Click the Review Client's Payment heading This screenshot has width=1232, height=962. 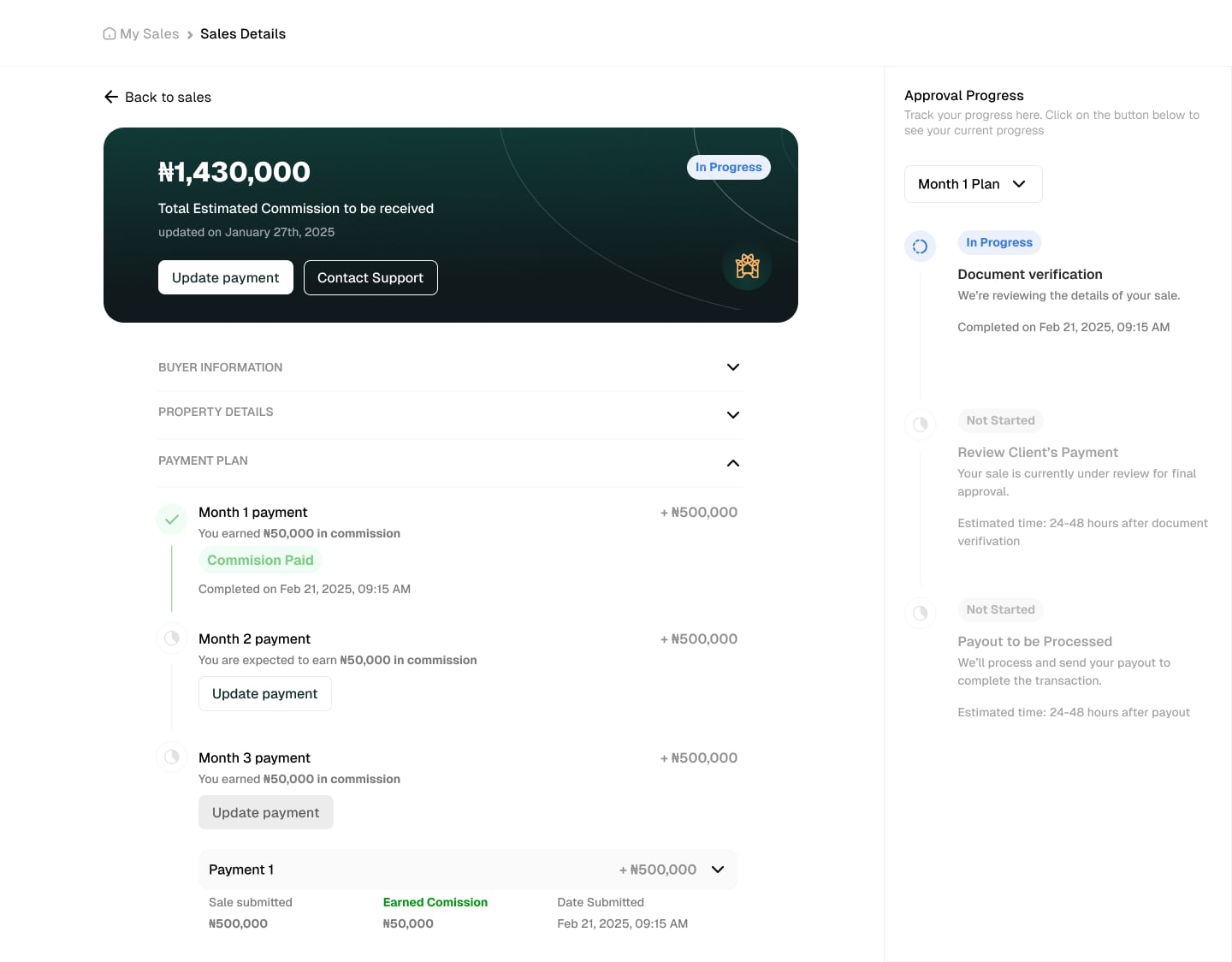click(x=1038, y=452)
